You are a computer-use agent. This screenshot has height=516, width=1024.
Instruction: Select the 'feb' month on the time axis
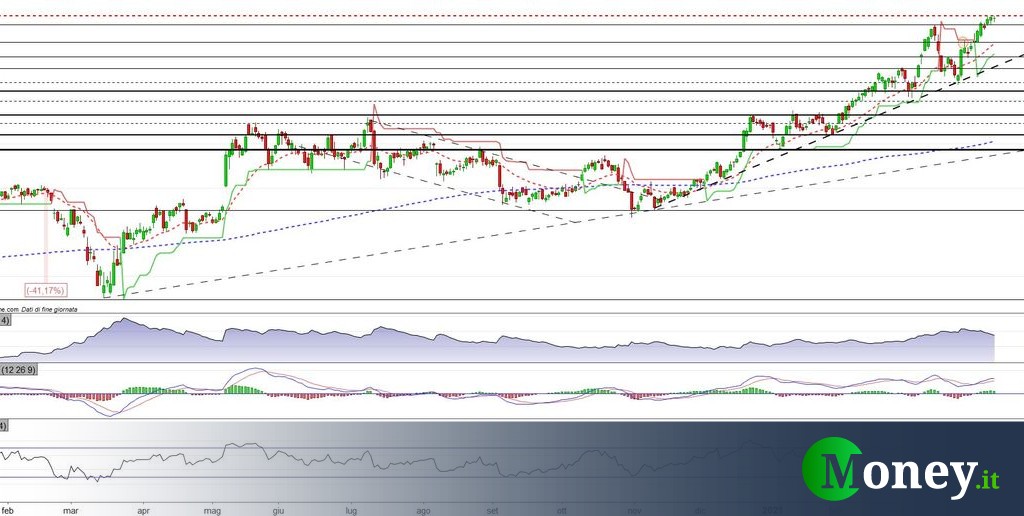(8, 508)
